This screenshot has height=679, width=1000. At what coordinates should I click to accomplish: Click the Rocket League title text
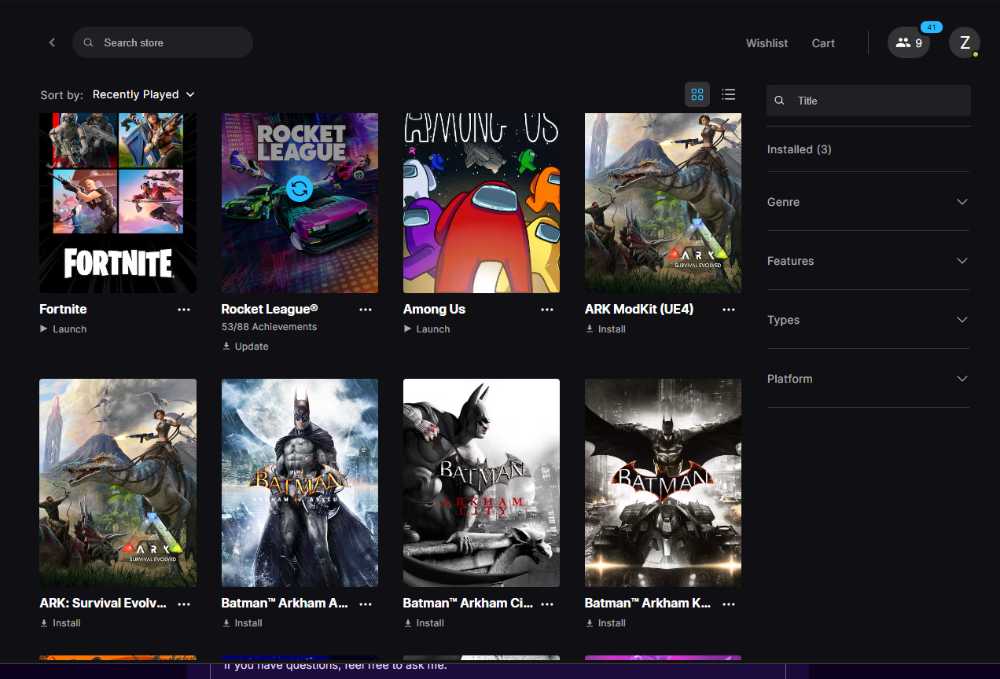coord(270,309)
